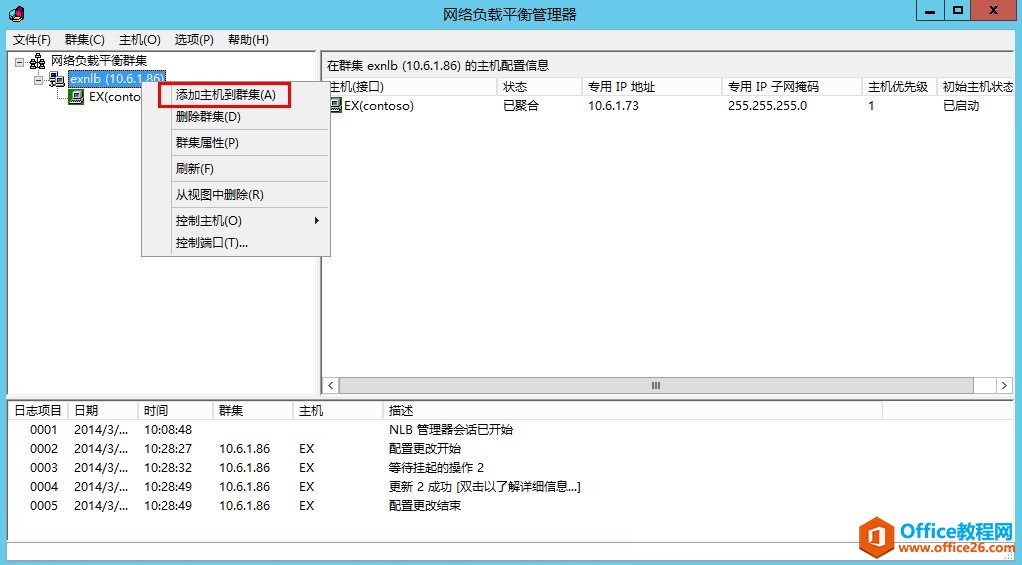Image resolution: width=1022 pixels, height=565 pixels.
Task: Click the 10:28:27 time cell
Action: point(168,449)
